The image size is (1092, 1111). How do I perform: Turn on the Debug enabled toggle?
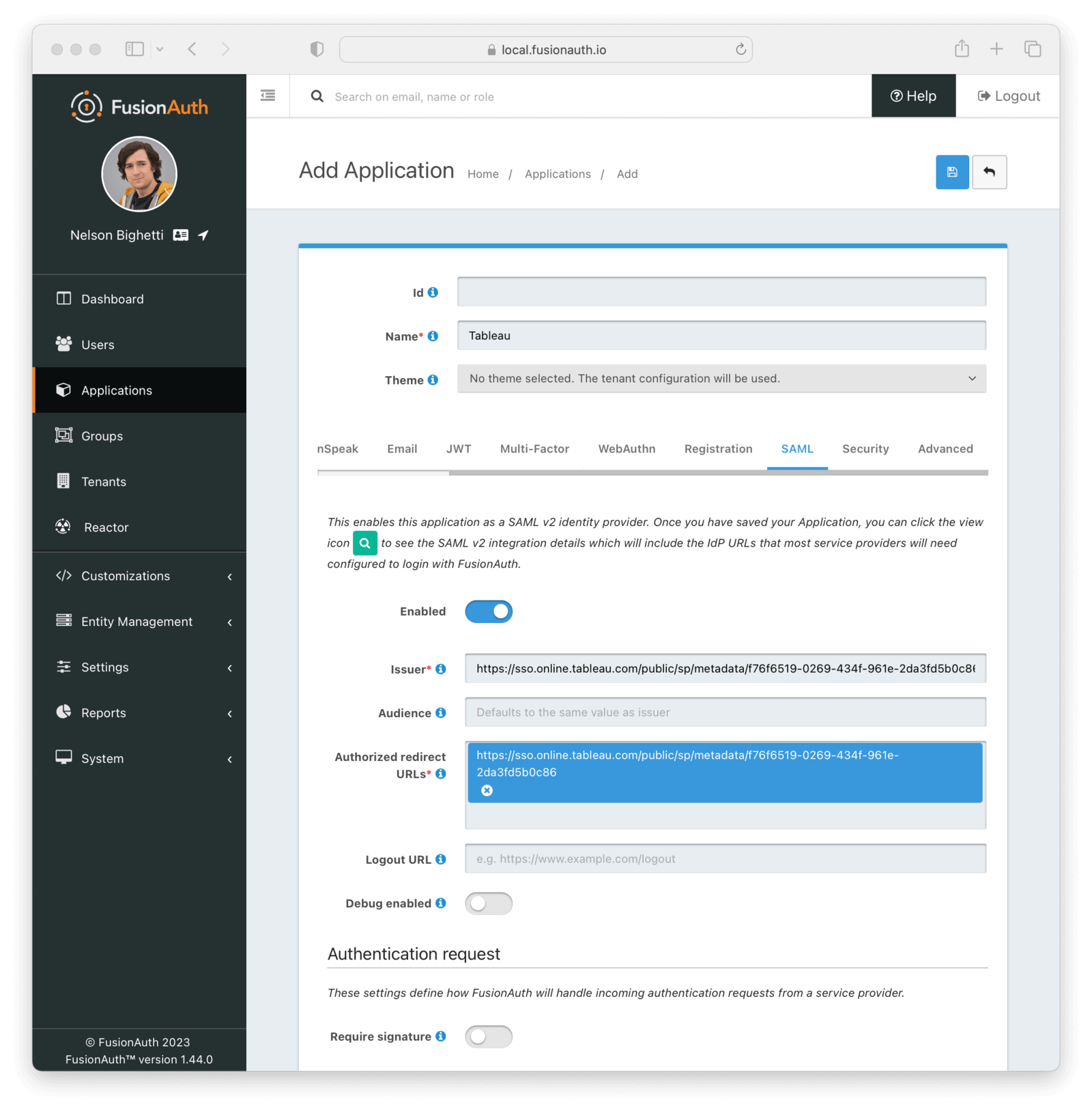point(489,904)
